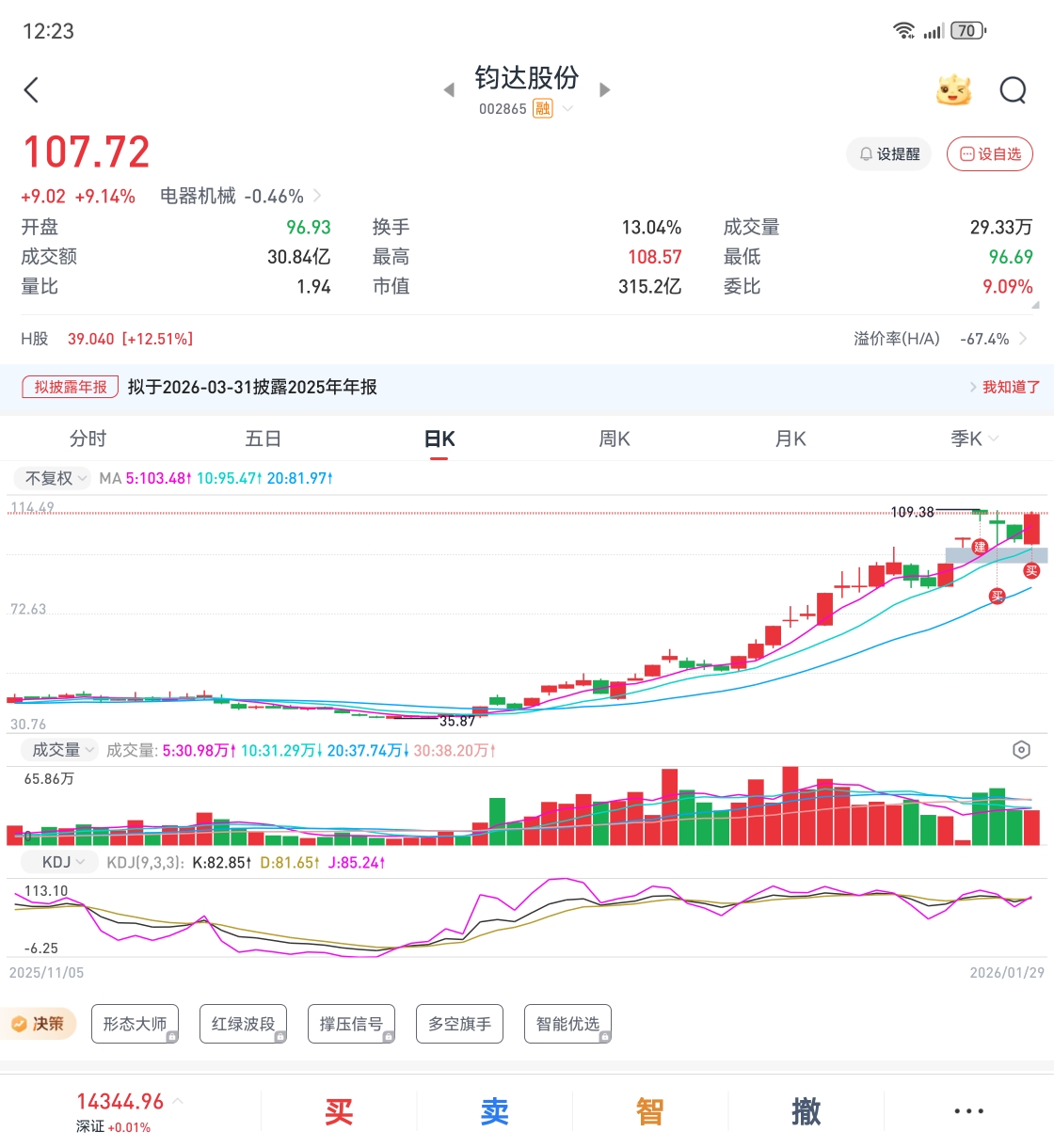Tap the lower 买 marker on chart
Viewport: 1054px width, 1148px height.
click(997, 596)
